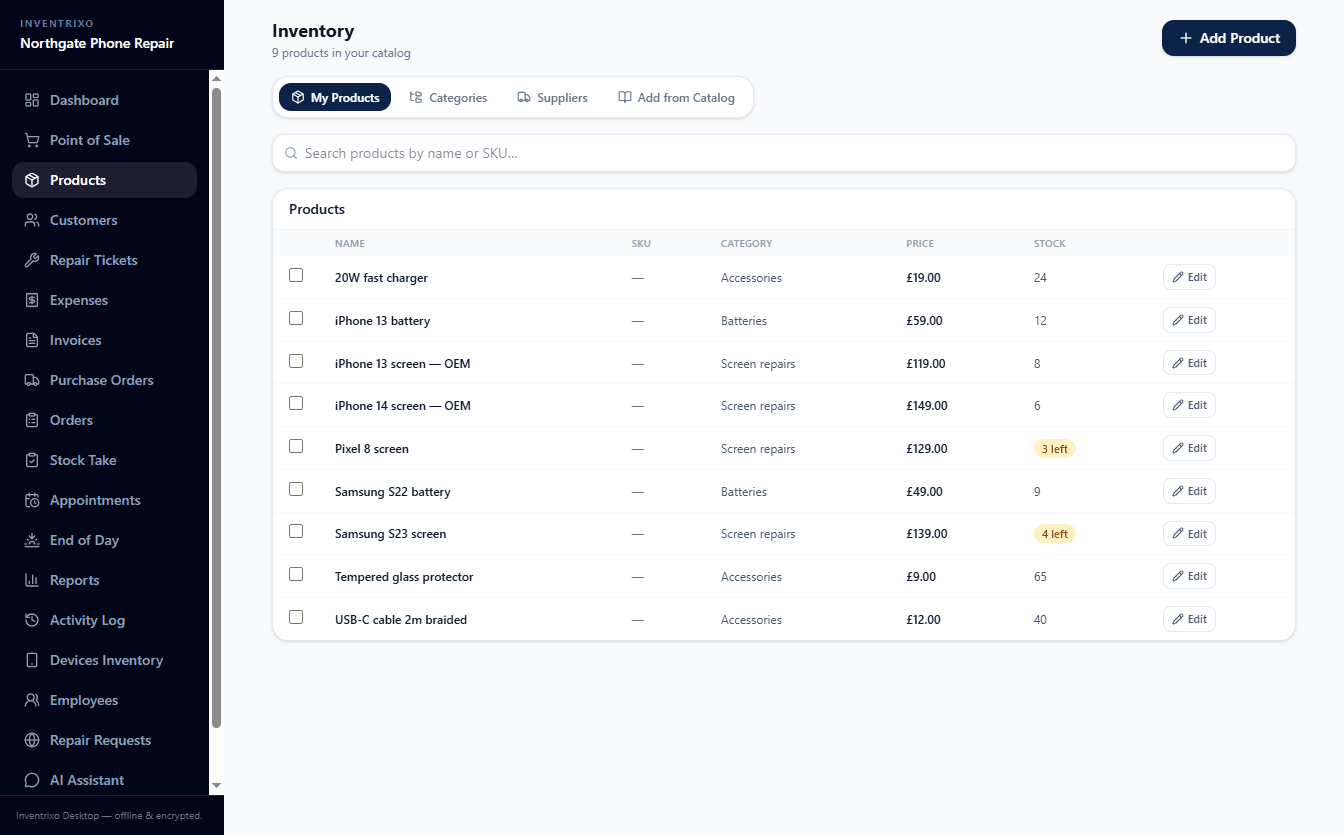Click the Stock Take clipboard icon
The height and width of the screenshot is (835, 1344).
32,460
